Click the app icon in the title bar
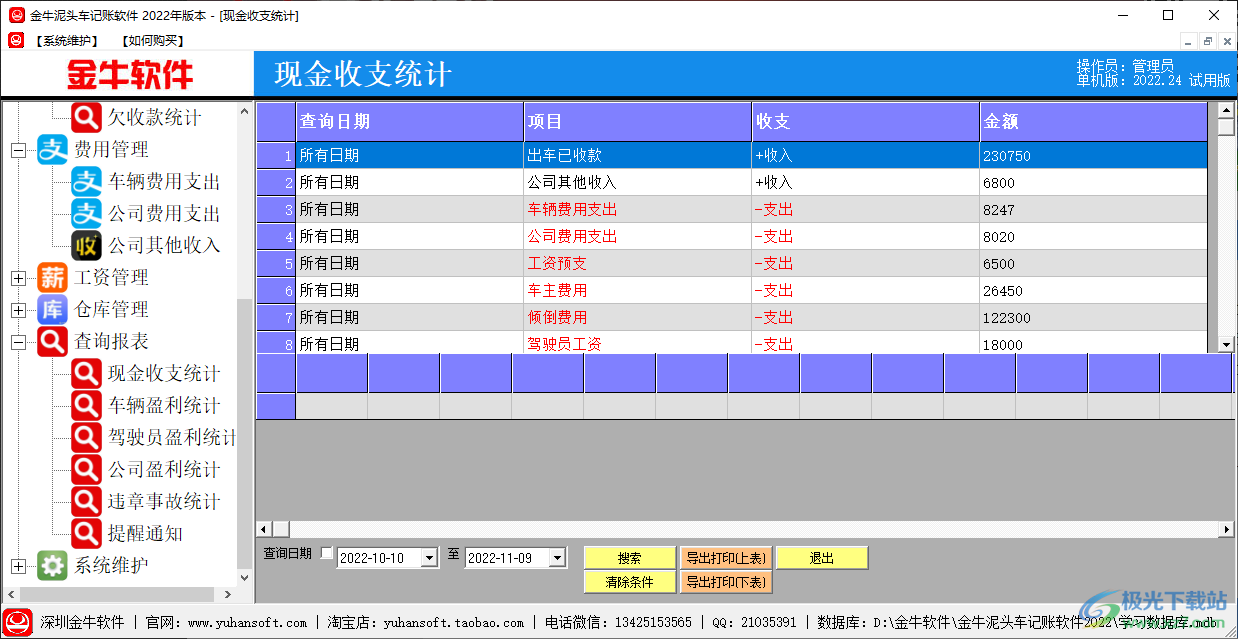1238x639 pixels. coord(16,15)
